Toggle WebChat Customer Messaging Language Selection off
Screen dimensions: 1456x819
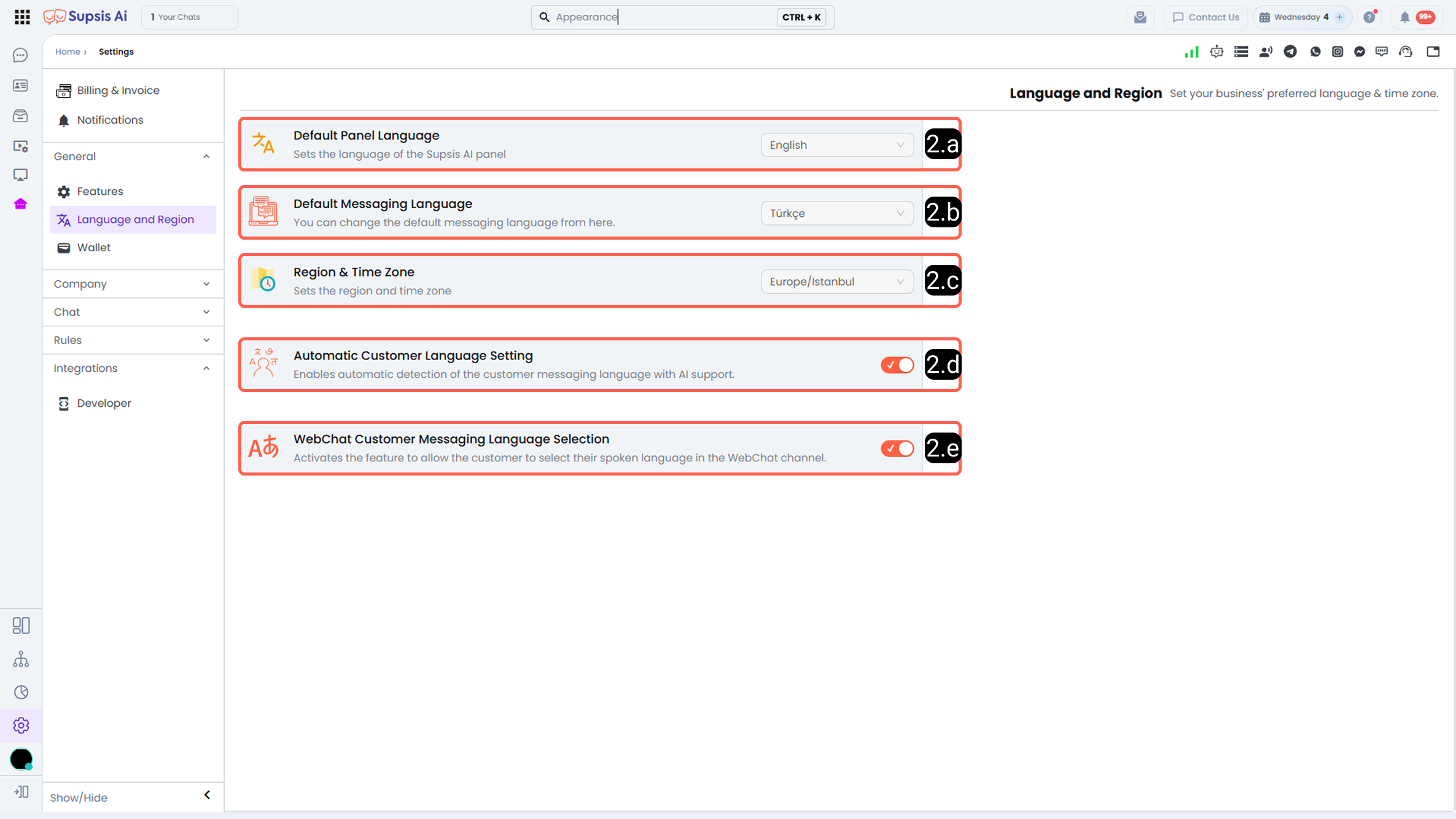pos(897,449)
